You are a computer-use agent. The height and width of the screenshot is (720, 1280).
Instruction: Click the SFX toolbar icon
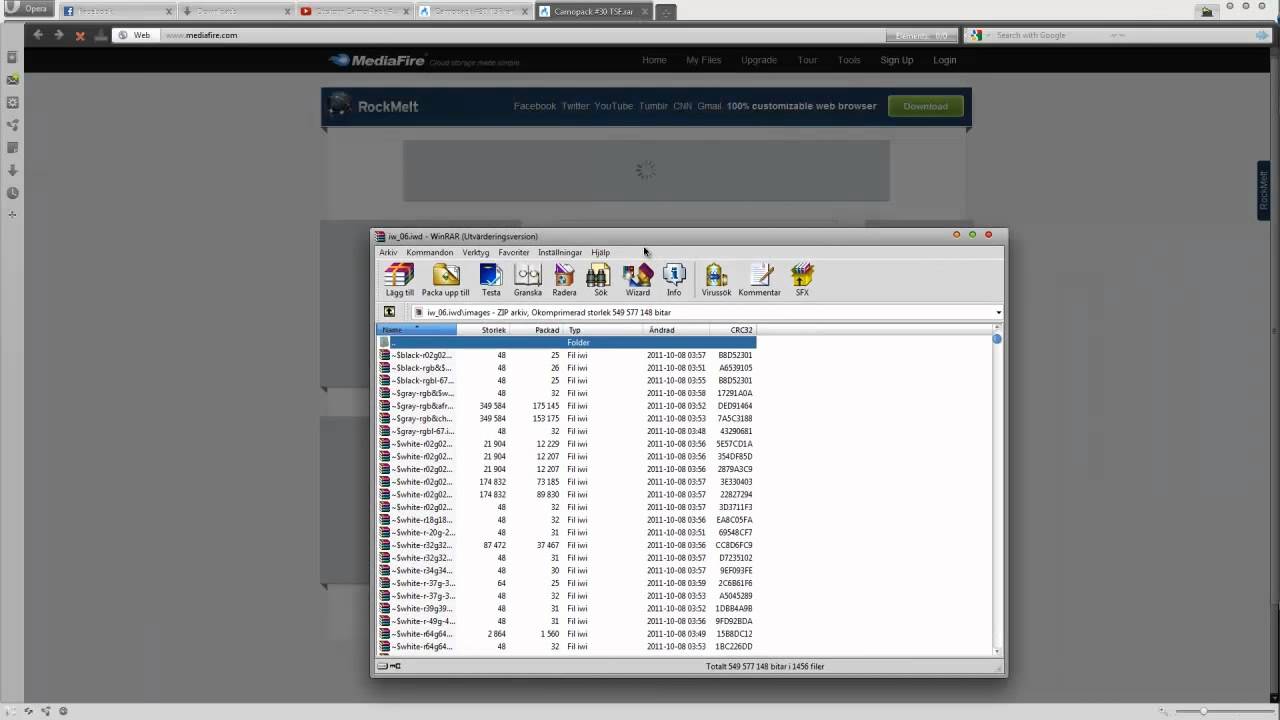802,279
